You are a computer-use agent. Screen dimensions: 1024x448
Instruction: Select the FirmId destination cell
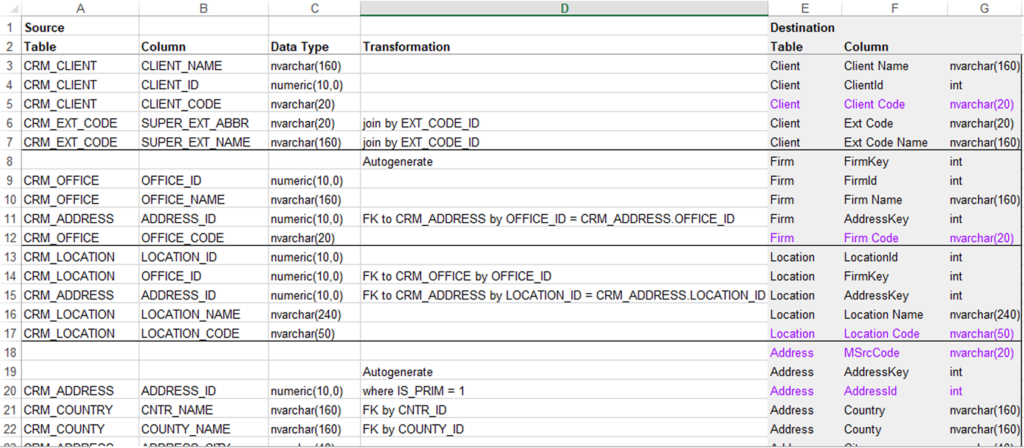pyautogui.click(x=894, y=181)
